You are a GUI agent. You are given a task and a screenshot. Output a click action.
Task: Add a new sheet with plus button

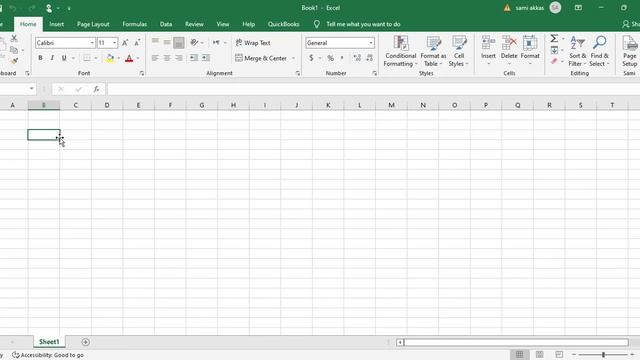(85, 342)
